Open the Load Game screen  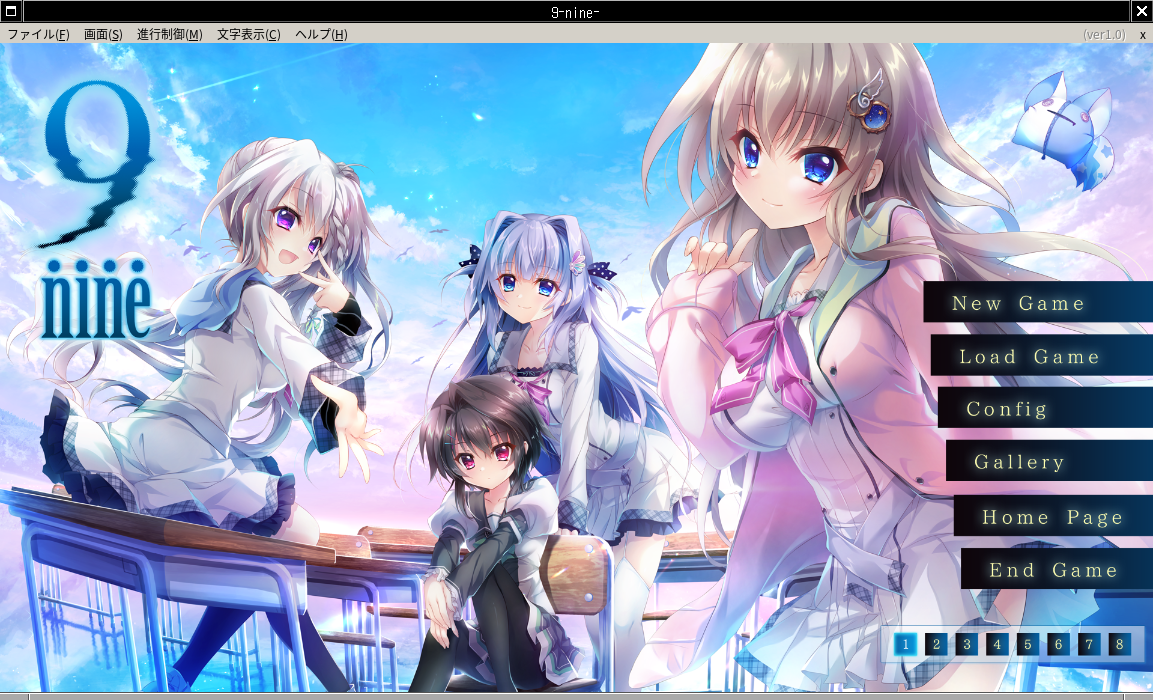[1041, 356]
